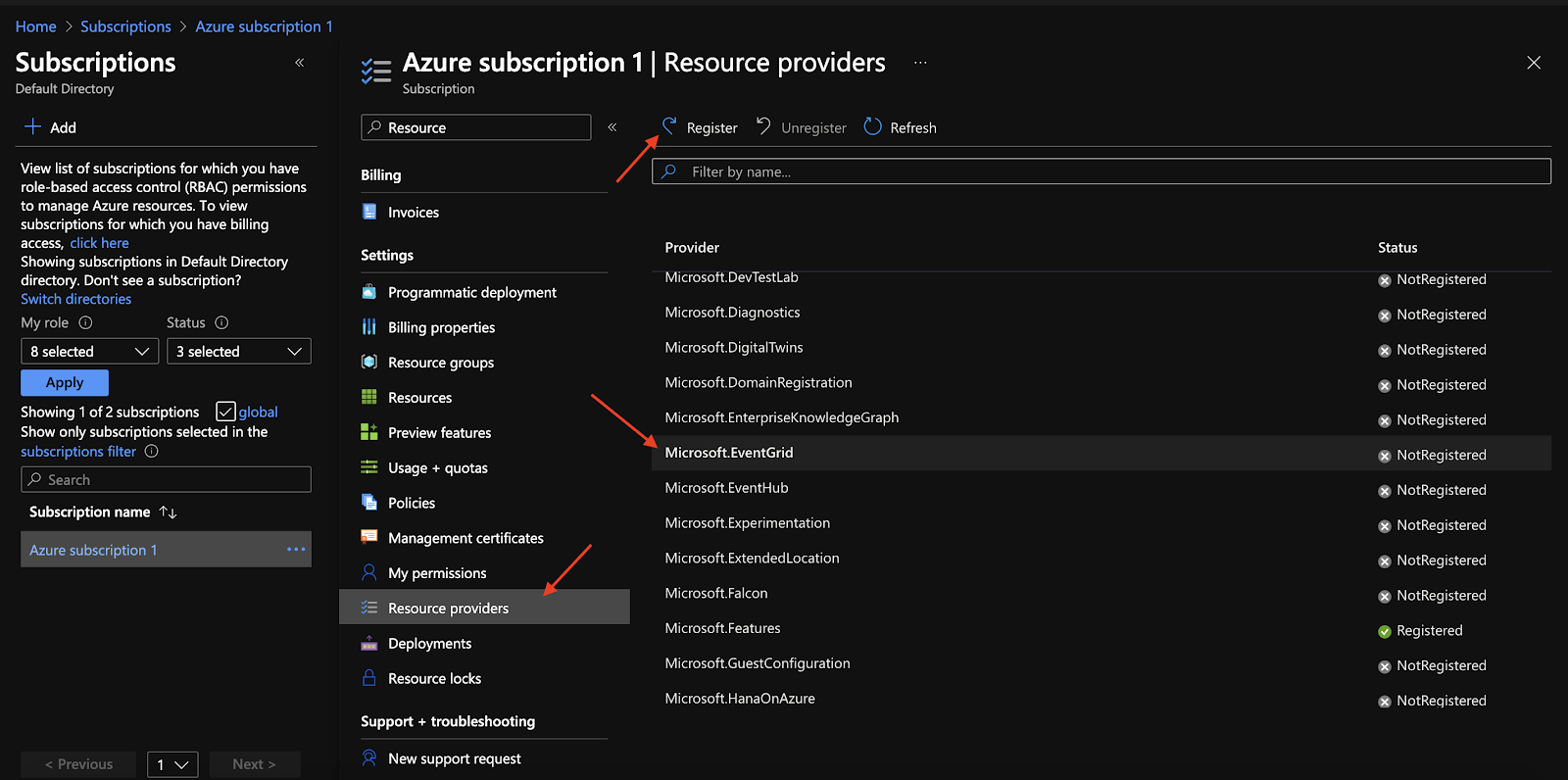Focus the menu search field containing 'Resource'
The width and height of the screenshot is (1568, 780).
coord(476,127)
